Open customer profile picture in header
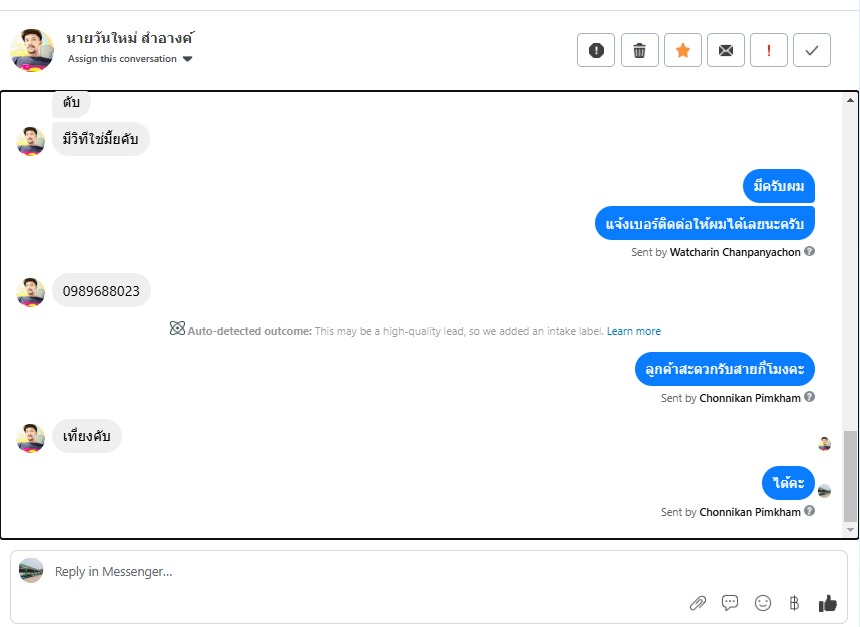Screen dimensions: 860x627 point(32,49)
